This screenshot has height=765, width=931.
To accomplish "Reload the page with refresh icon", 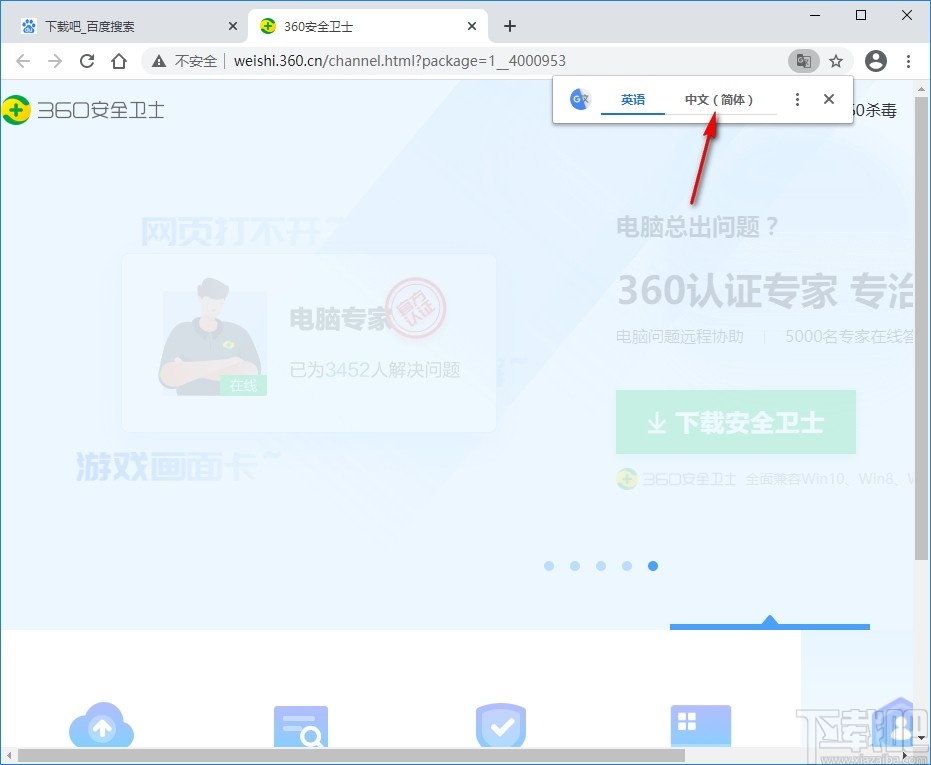I will click(x=87, y=61).
